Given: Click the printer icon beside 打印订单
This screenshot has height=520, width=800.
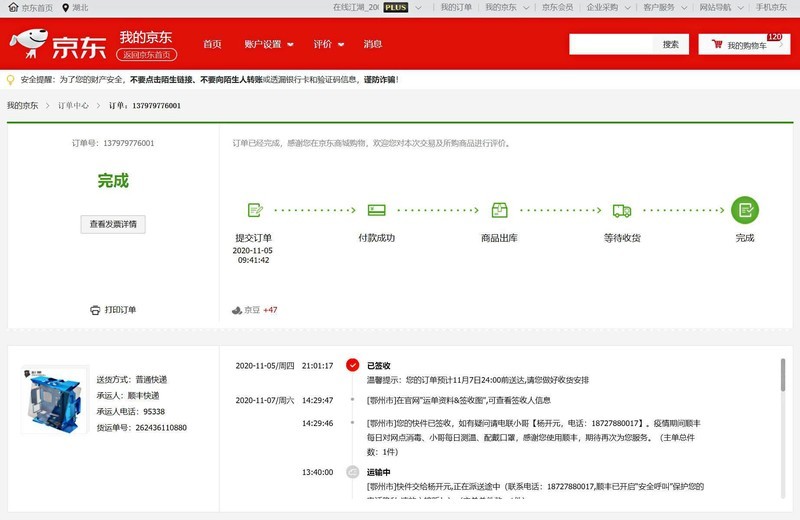Looking at the screenshot, I should (x=95, y=310).
